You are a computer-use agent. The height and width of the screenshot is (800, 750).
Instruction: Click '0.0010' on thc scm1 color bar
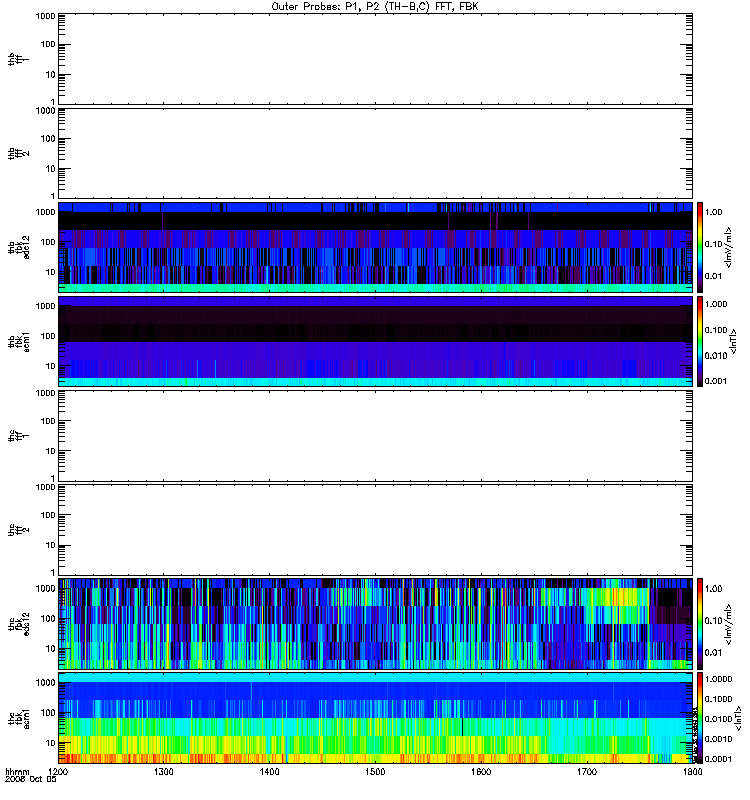[718, 739]
